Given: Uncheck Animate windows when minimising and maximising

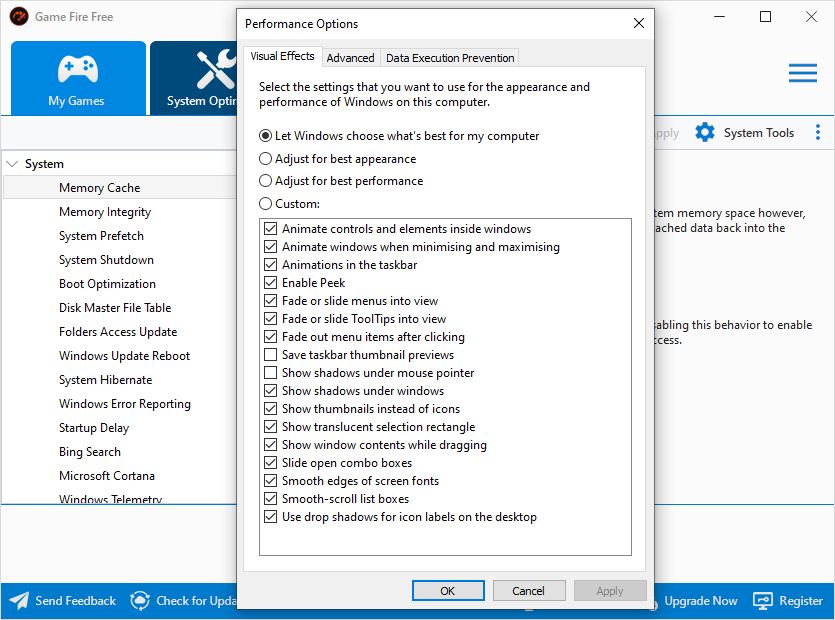Looking at the screenshot, I should pos(271,247).
